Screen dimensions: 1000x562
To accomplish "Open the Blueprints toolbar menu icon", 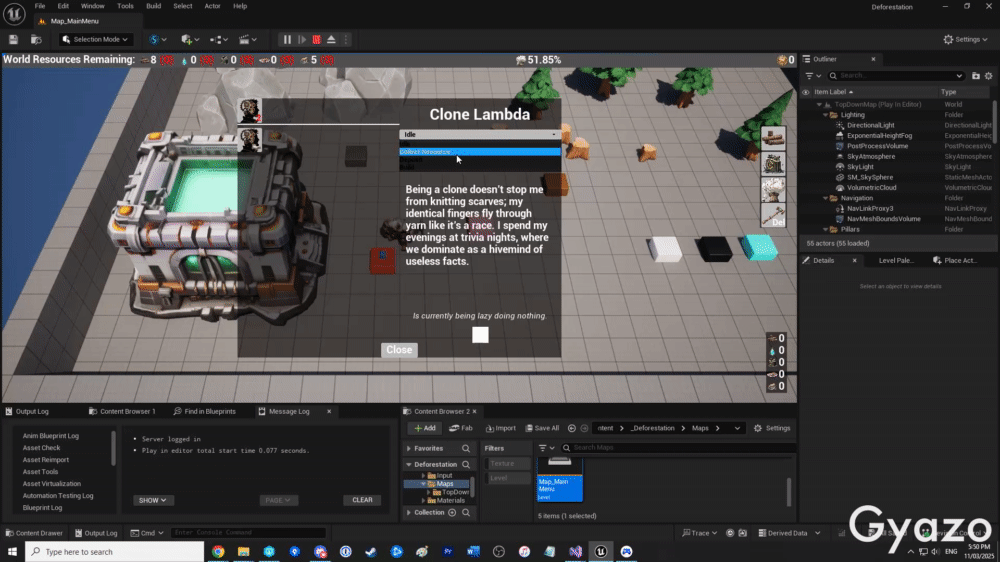I will click(x=218, y=39).
